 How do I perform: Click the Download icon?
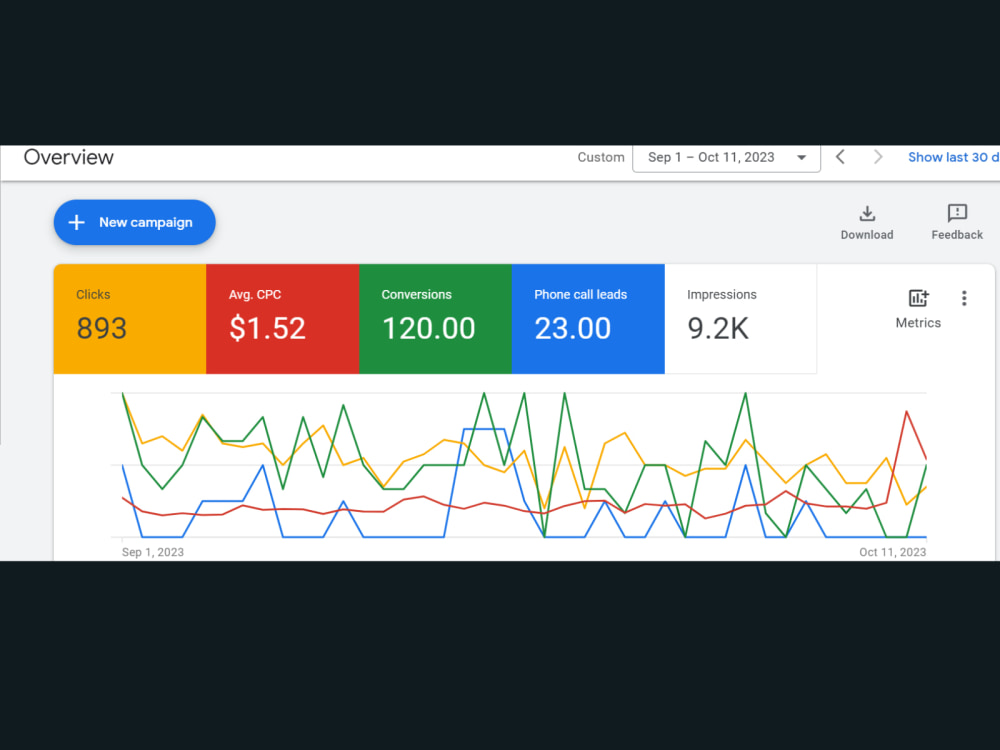point(867,213)
